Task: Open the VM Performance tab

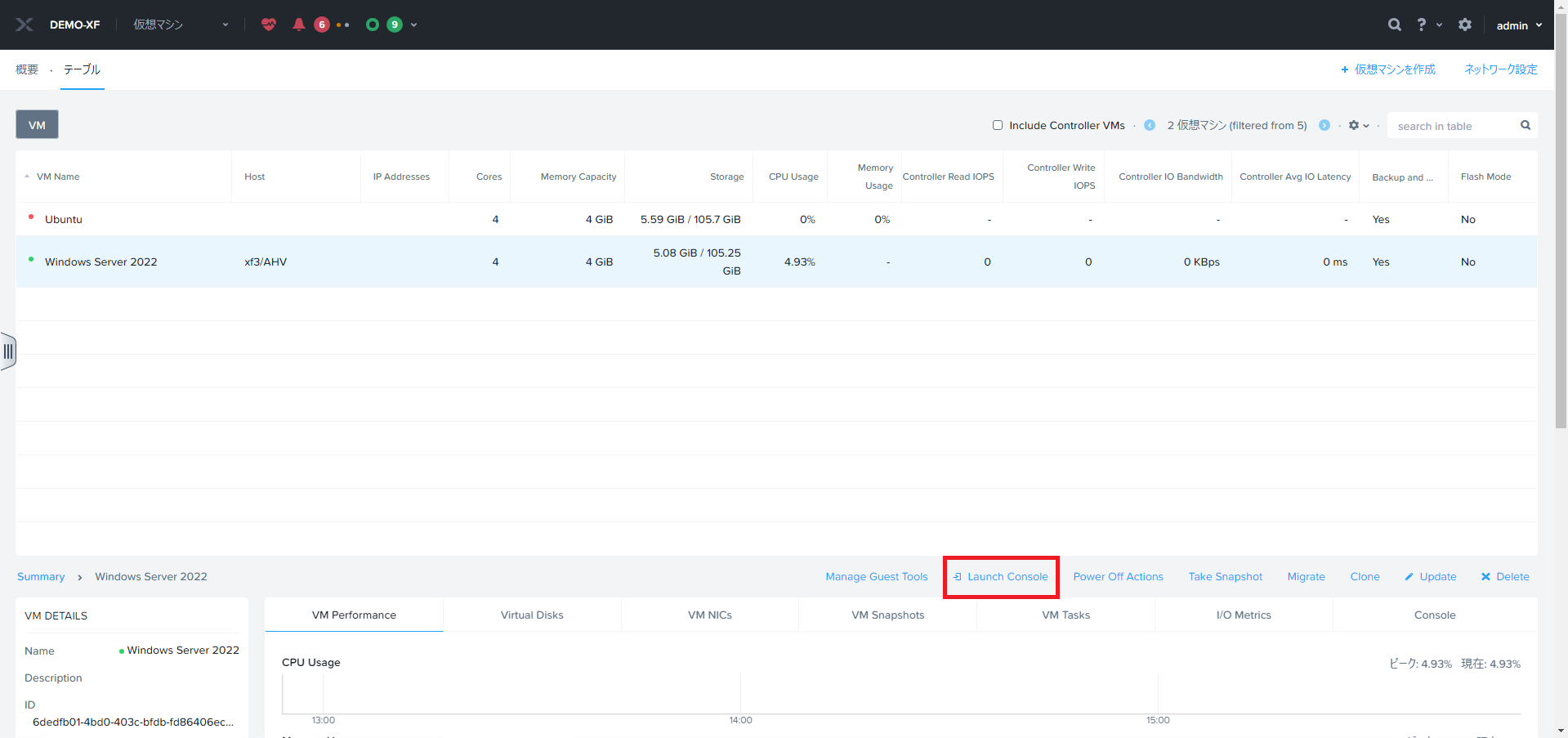Action: [x=354, y=615]
